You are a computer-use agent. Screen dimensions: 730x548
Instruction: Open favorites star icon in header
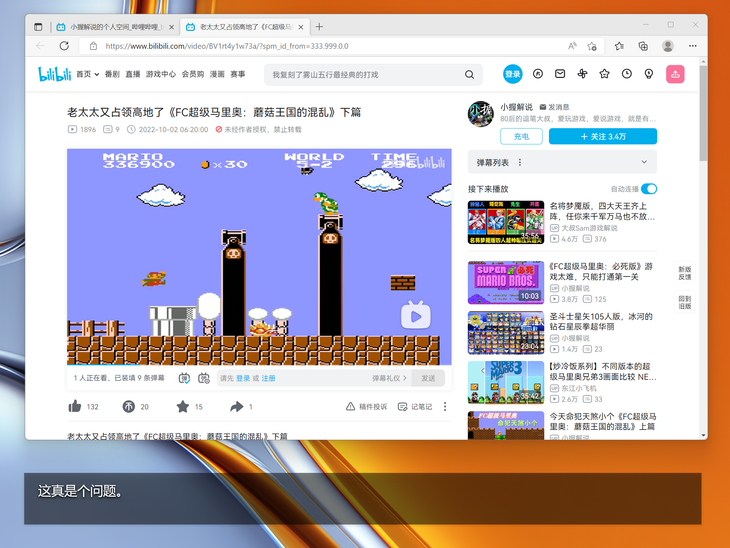(604, 74)
